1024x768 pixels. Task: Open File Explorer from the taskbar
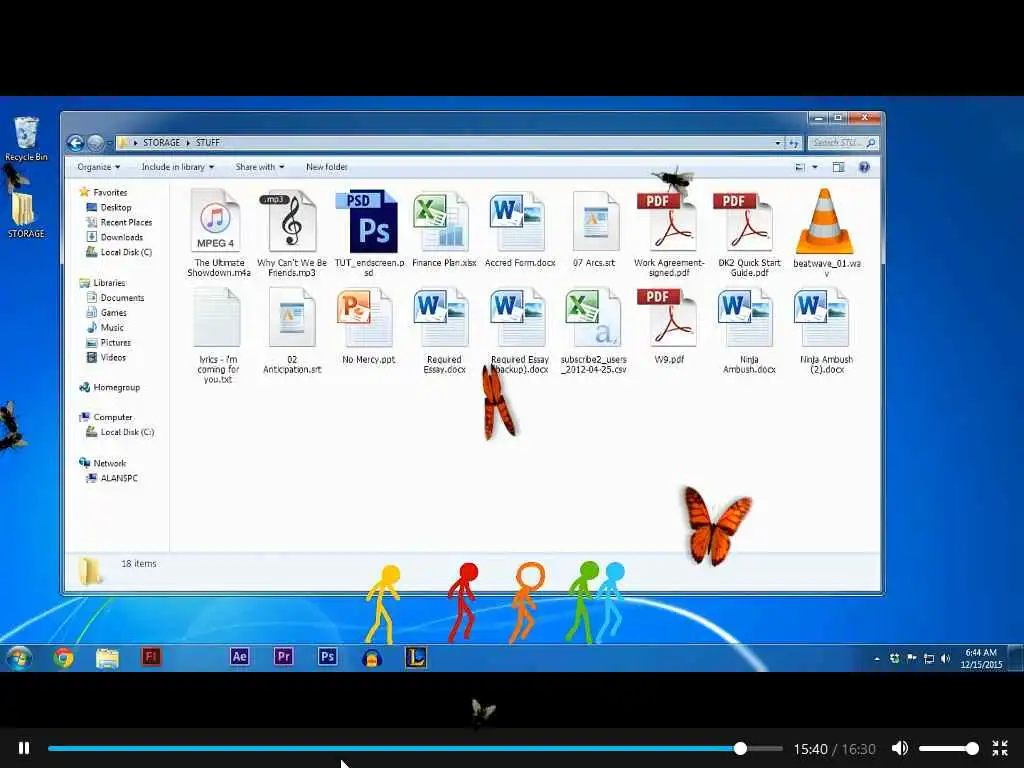click(x=107, y=658)
